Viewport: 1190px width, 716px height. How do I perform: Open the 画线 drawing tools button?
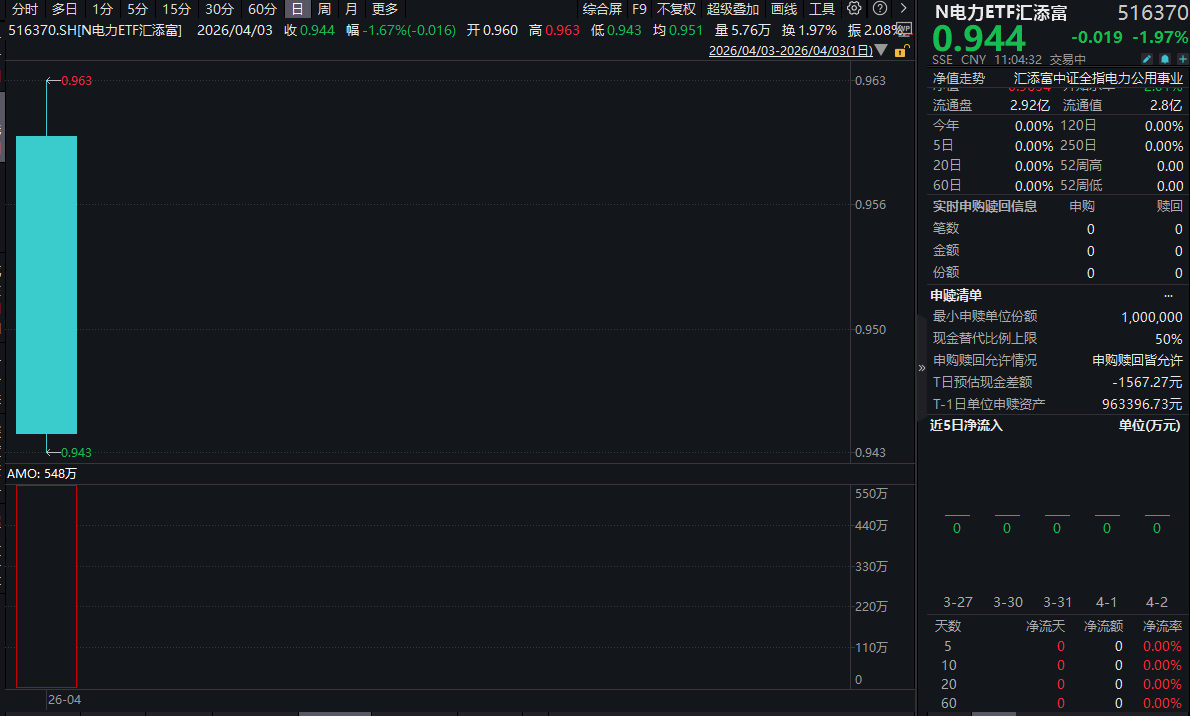(784, 9)
